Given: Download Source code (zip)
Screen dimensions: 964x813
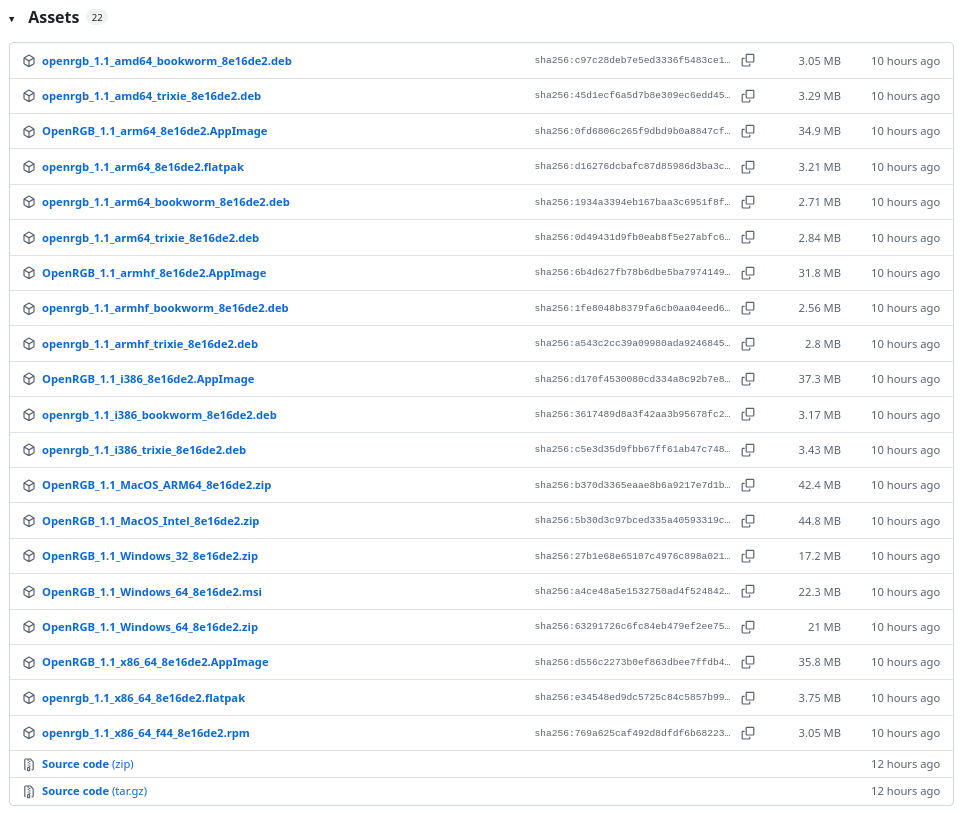Looking at the screenshot, I should point(88,764).
